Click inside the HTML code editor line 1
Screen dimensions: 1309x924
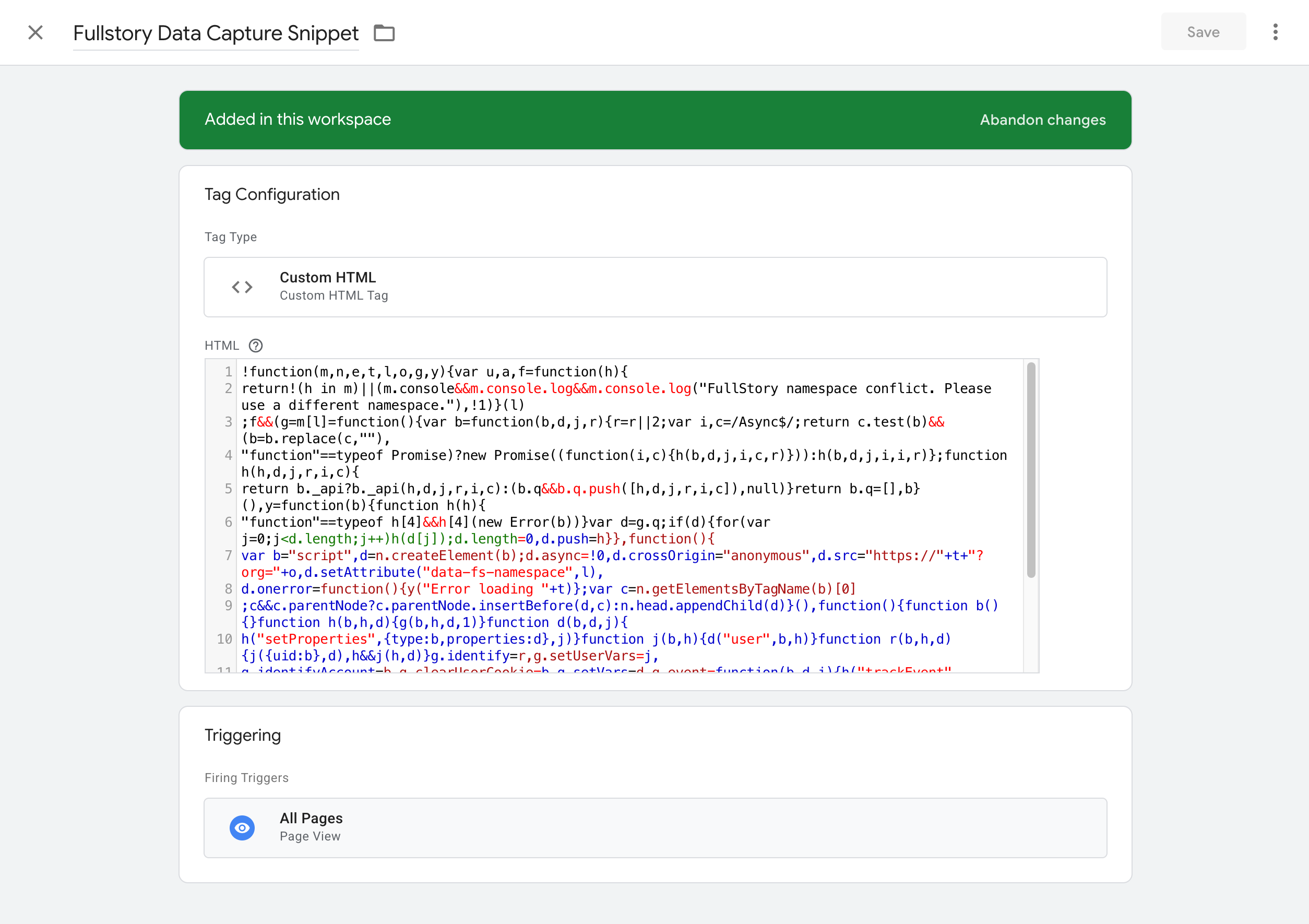coord(434,372)
